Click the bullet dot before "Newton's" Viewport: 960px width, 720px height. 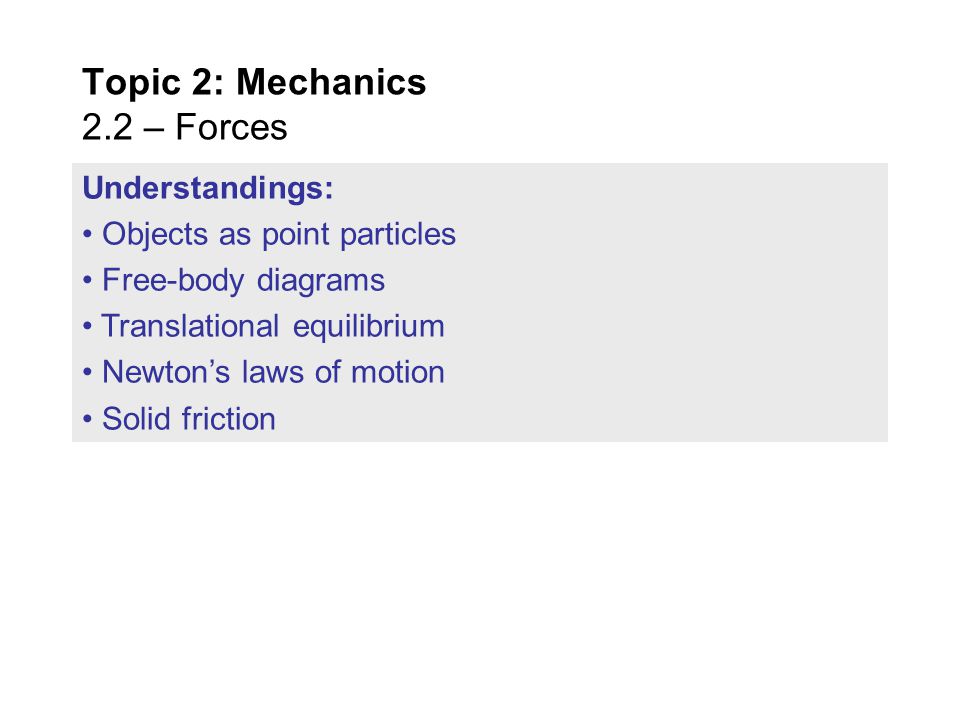pos(88,373)
